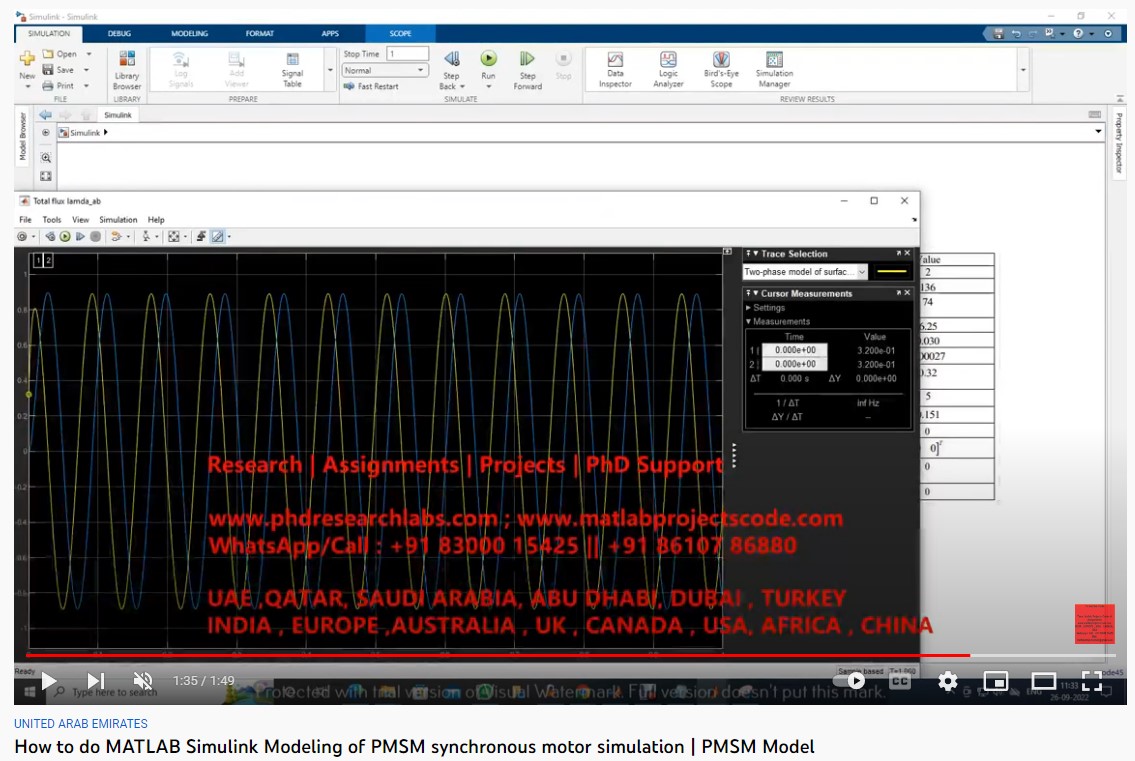Image resolution: width=1135 pixels, height=761 pixels.
Task: Open the YouTube player settings gear
Action: point(947,681)
